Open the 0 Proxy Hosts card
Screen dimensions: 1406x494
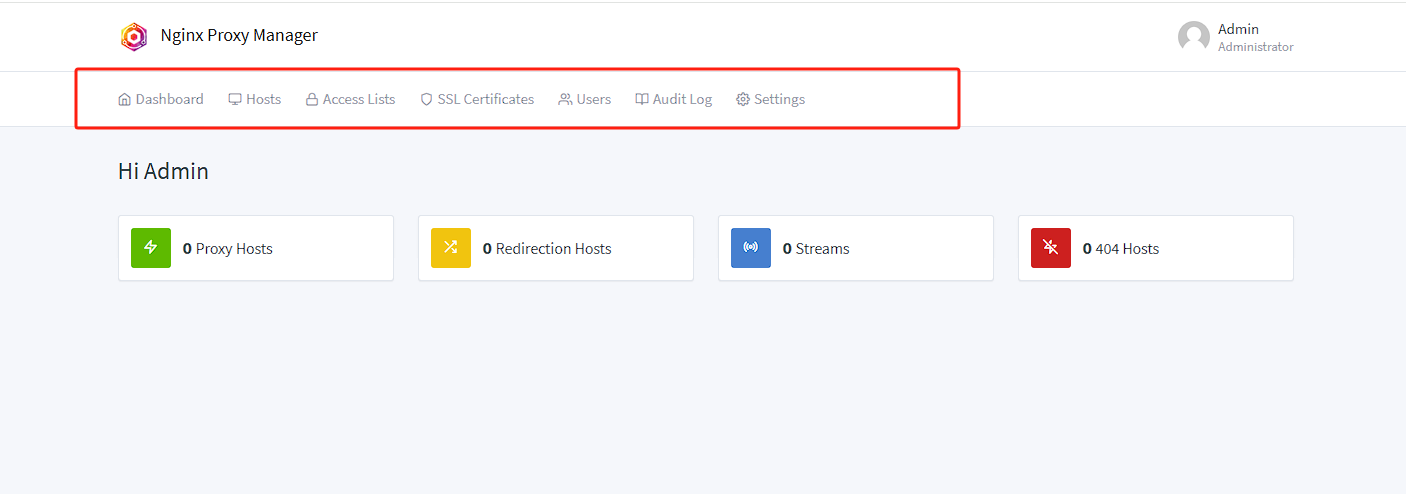point(256,248)
